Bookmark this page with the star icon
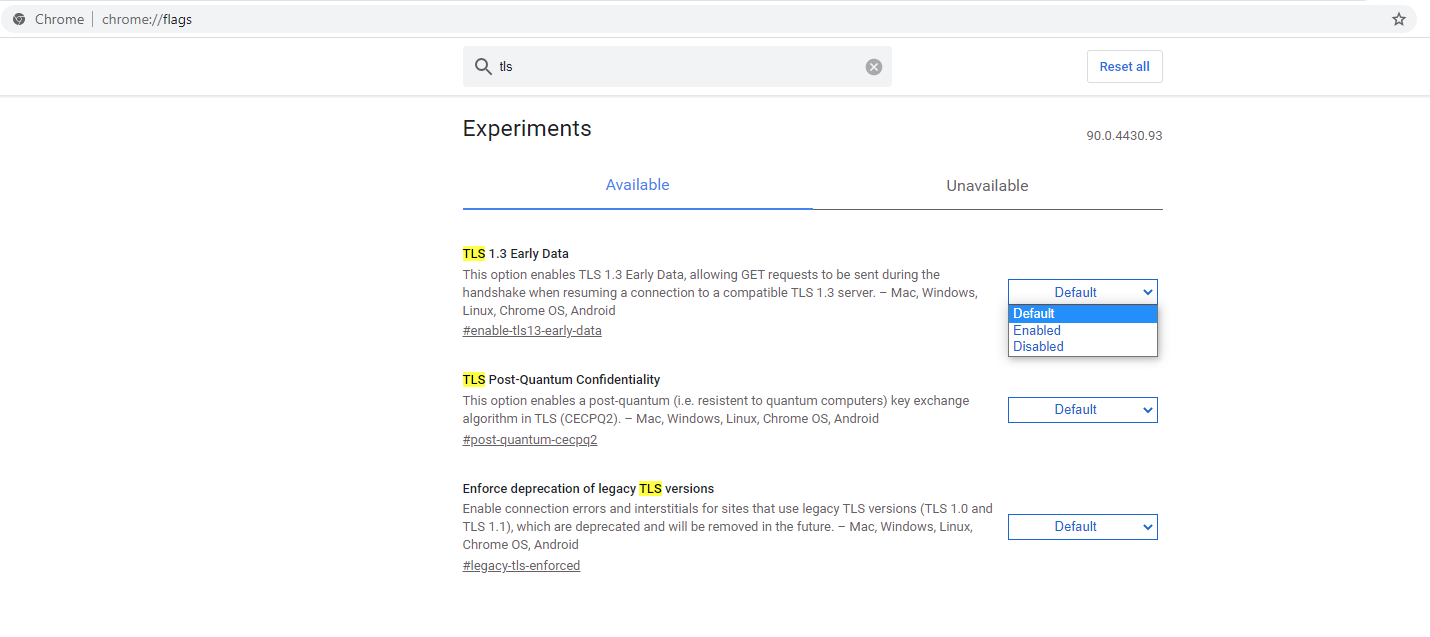 1398,19
